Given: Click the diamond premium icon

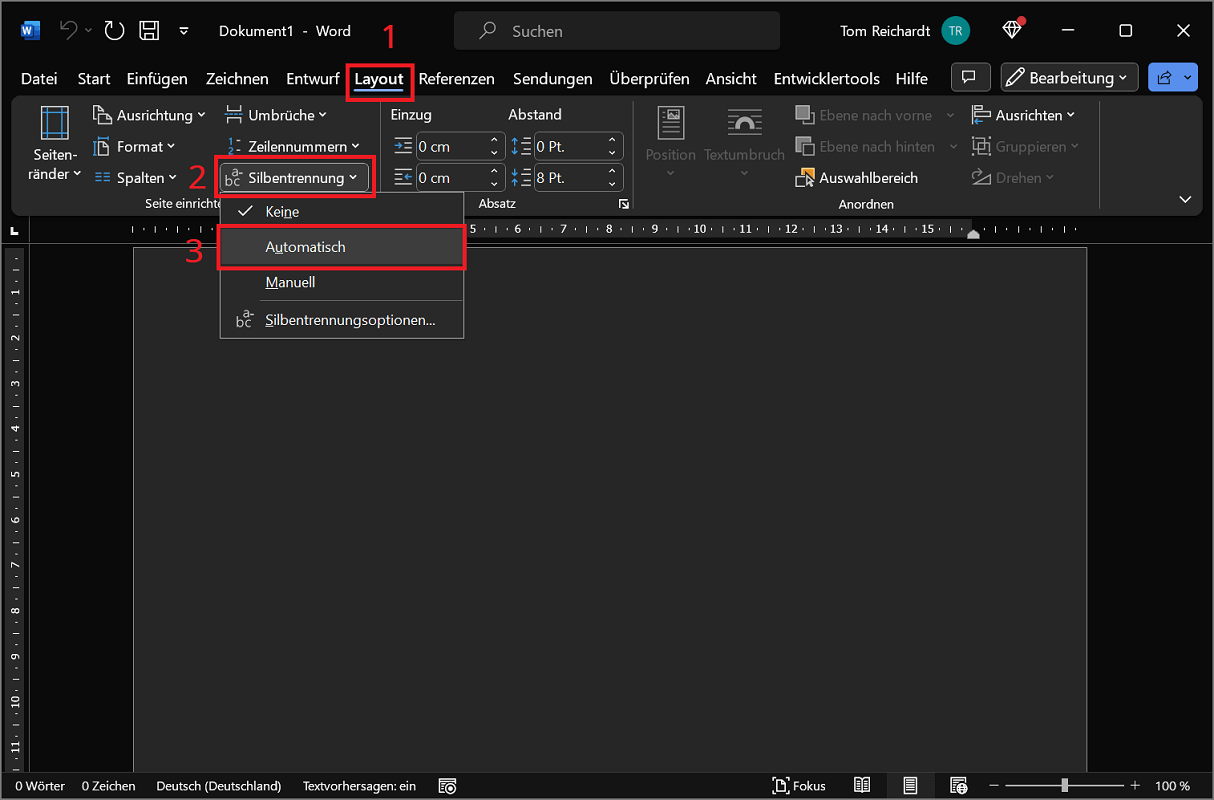Looking at the screenshot, I should point(1012,30).
